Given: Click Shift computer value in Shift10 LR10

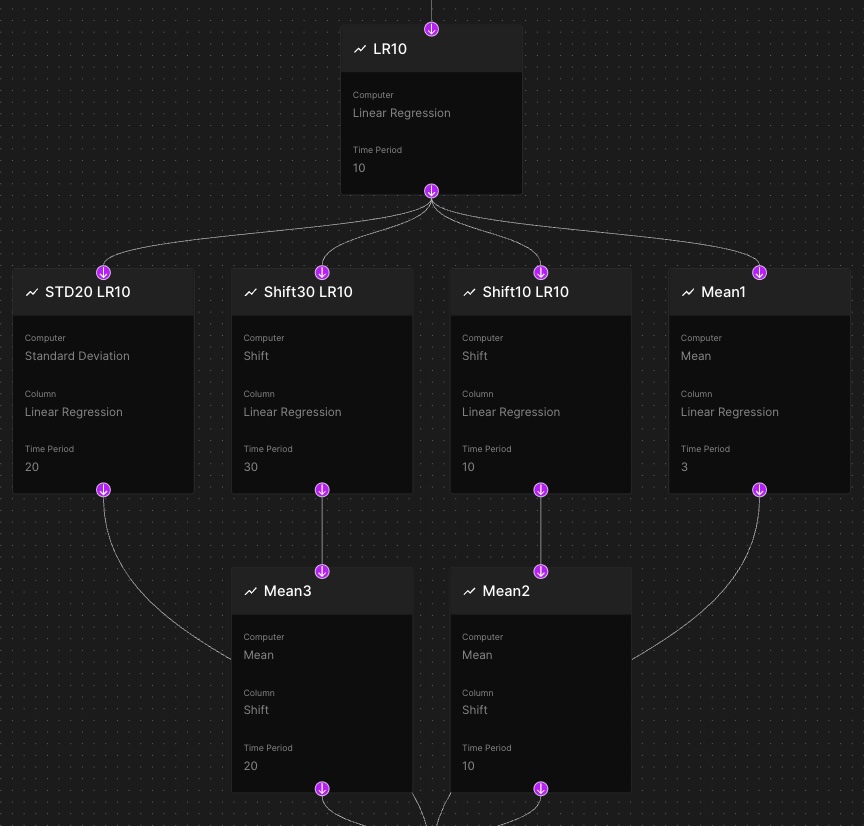Looking at the screenshot, I should [x=475, y=356].
